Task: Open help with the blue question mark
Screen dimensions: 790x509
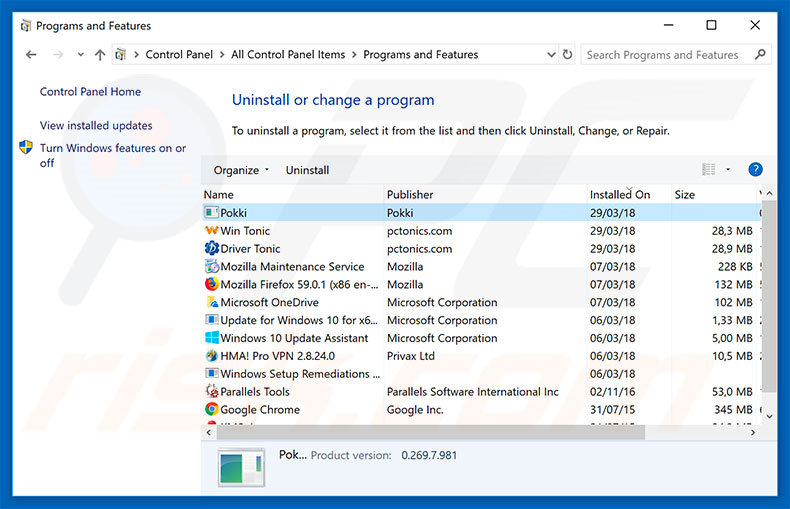Action: [x=755, y=169]
